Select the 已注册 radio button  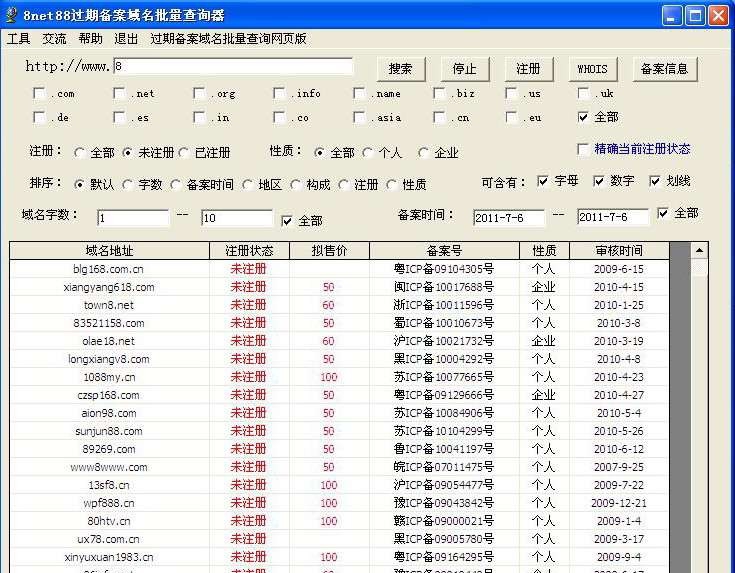coord(184,153)
